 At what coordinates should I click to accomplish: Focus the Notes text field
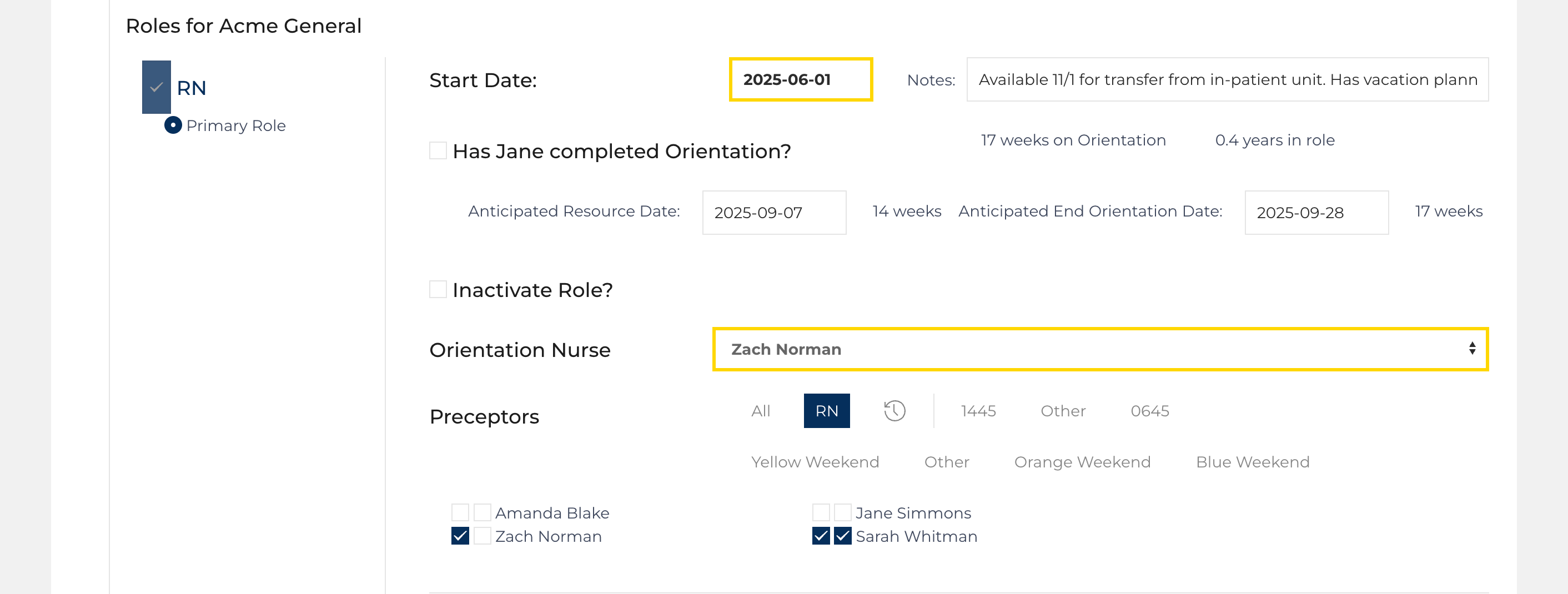click(x=1227, y=80)
